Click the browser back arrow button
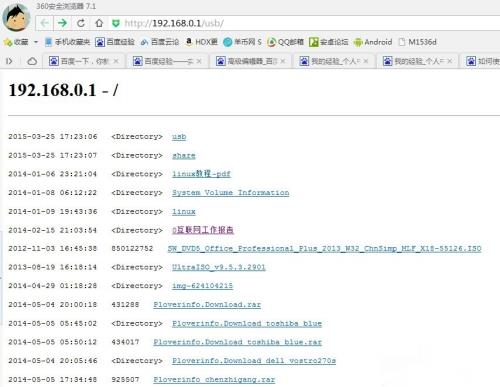The height and width of the screenshot is (387, 500). coord(45,23)
